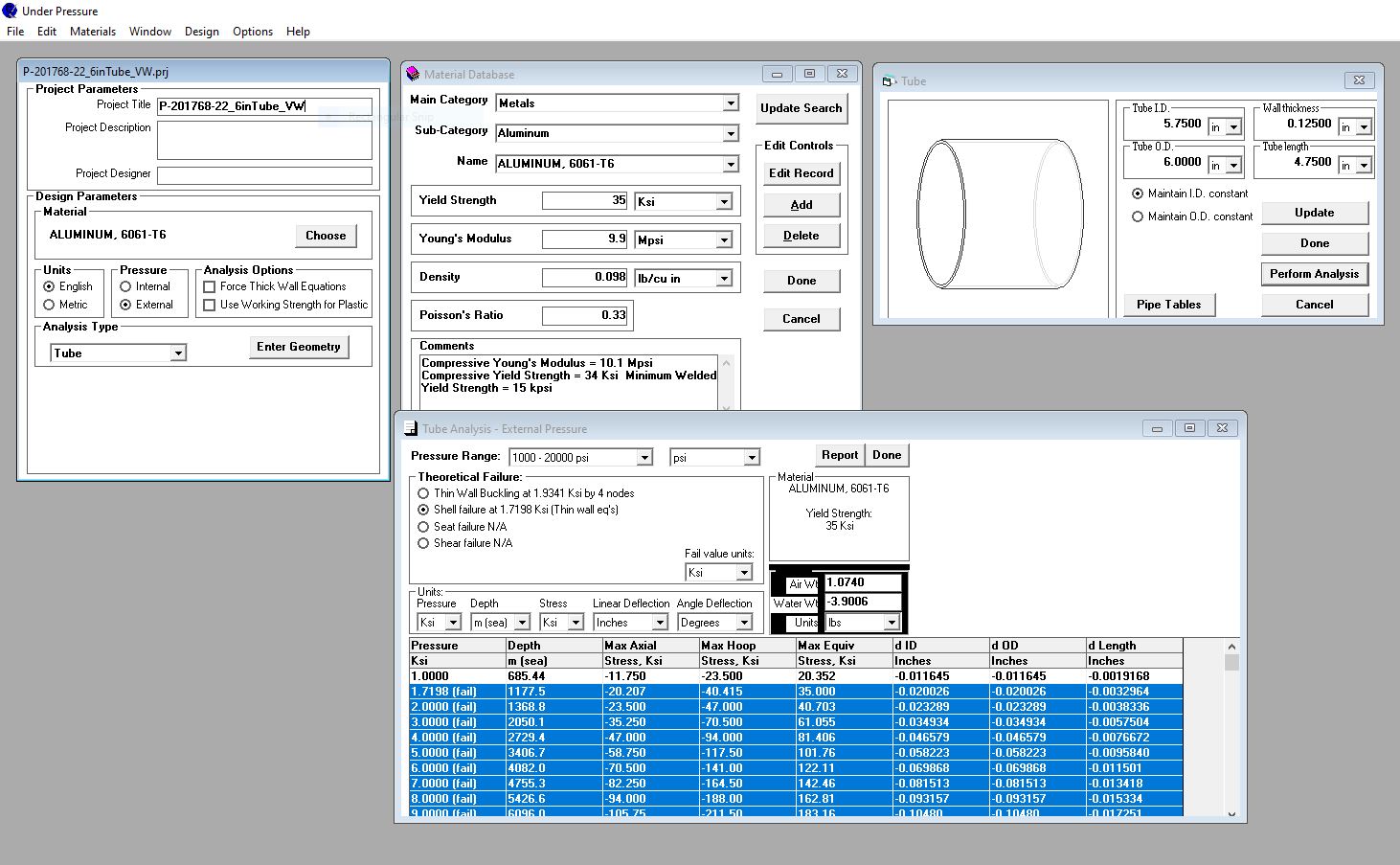The width and height of the screenshot is (1400, 865).
Task: Select Shell failure at 1.7198 Ksi option
Action: coord(423,510)
